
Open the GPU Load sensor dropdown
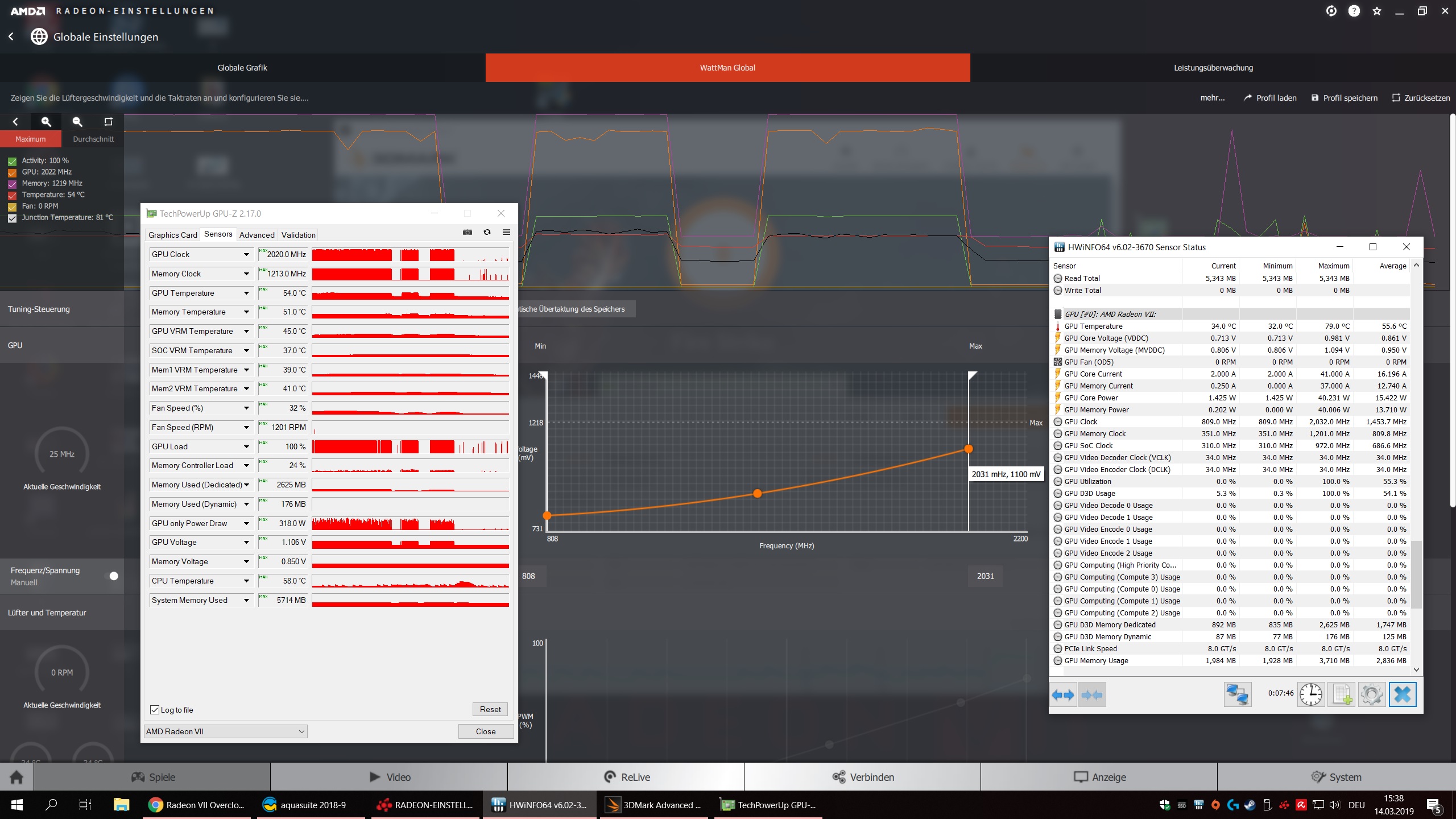click(x=246, y=446)
